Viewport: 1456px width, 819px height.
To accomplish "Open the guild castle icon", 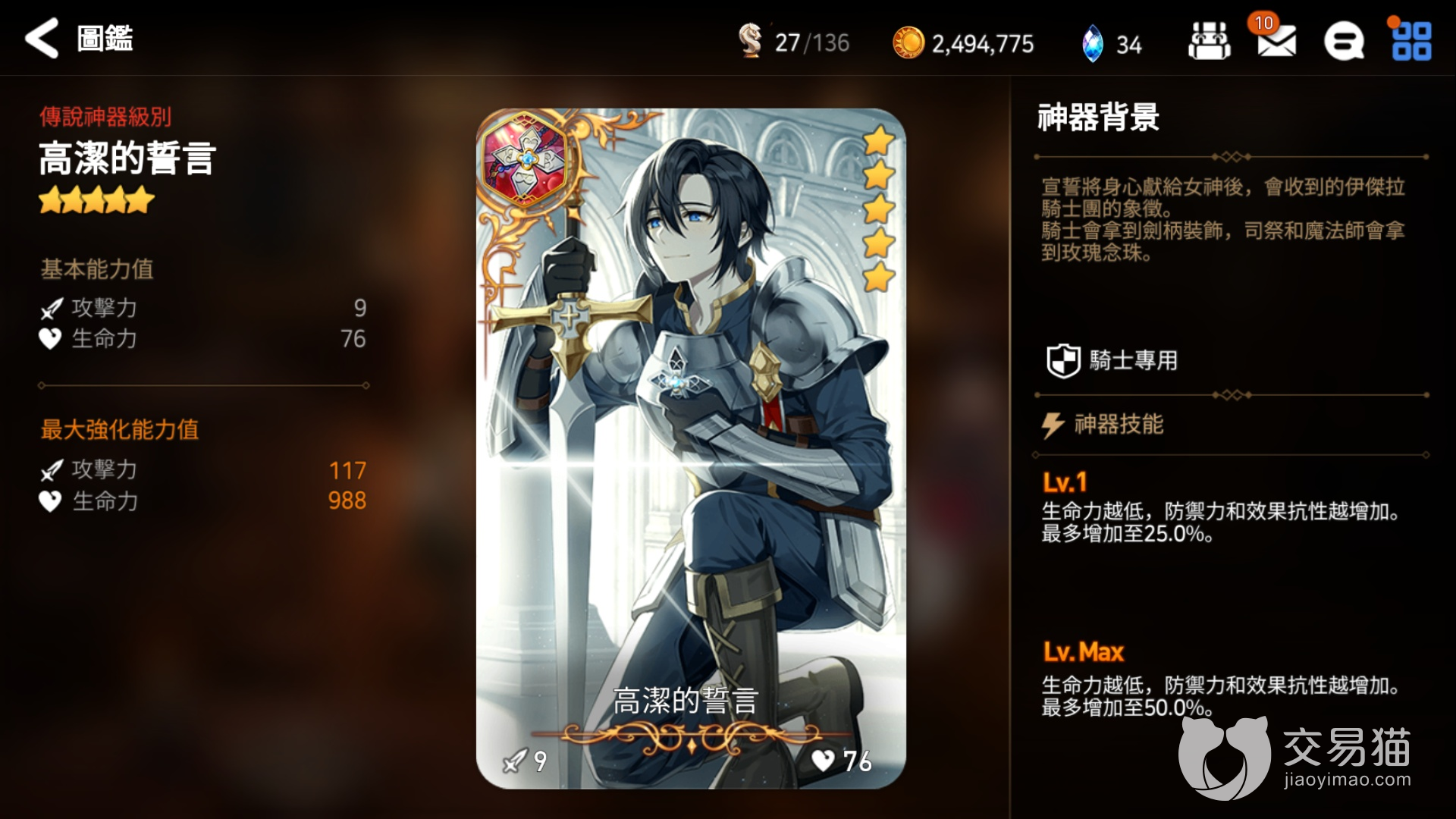I will click(x=1209, y=41).
